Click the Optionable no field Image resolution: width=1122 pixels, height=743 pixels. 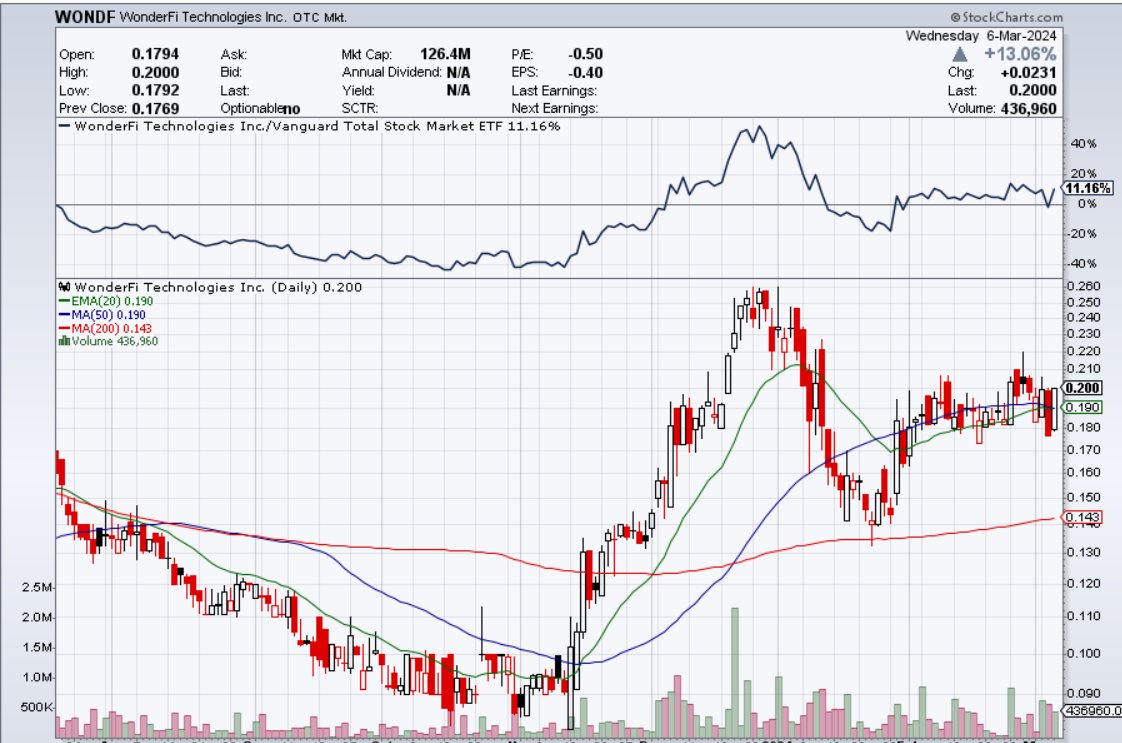[260, 109]
